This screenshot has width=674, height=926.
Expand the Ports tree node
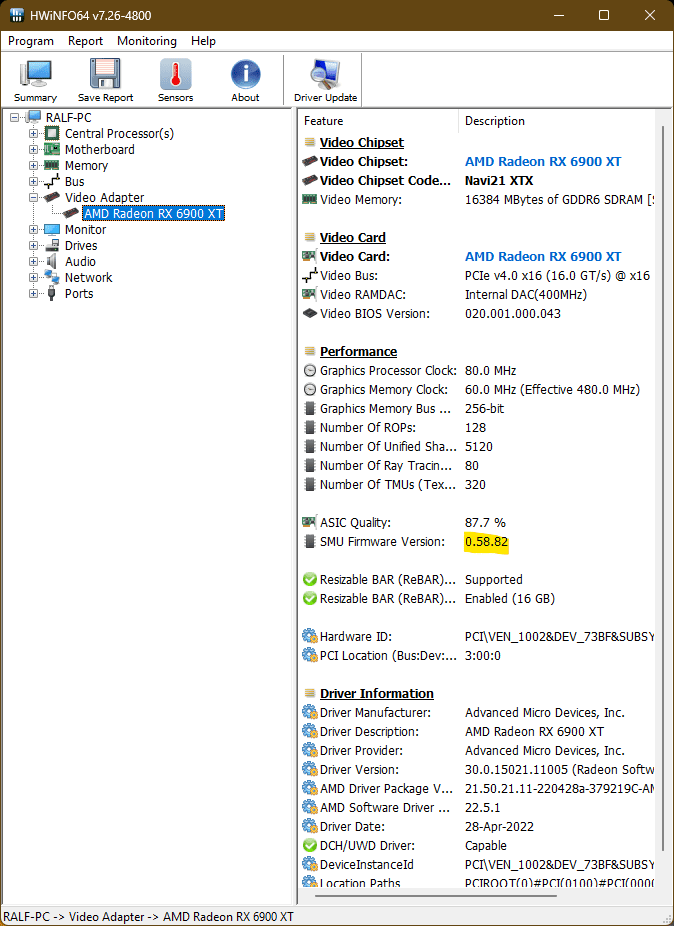34,293
